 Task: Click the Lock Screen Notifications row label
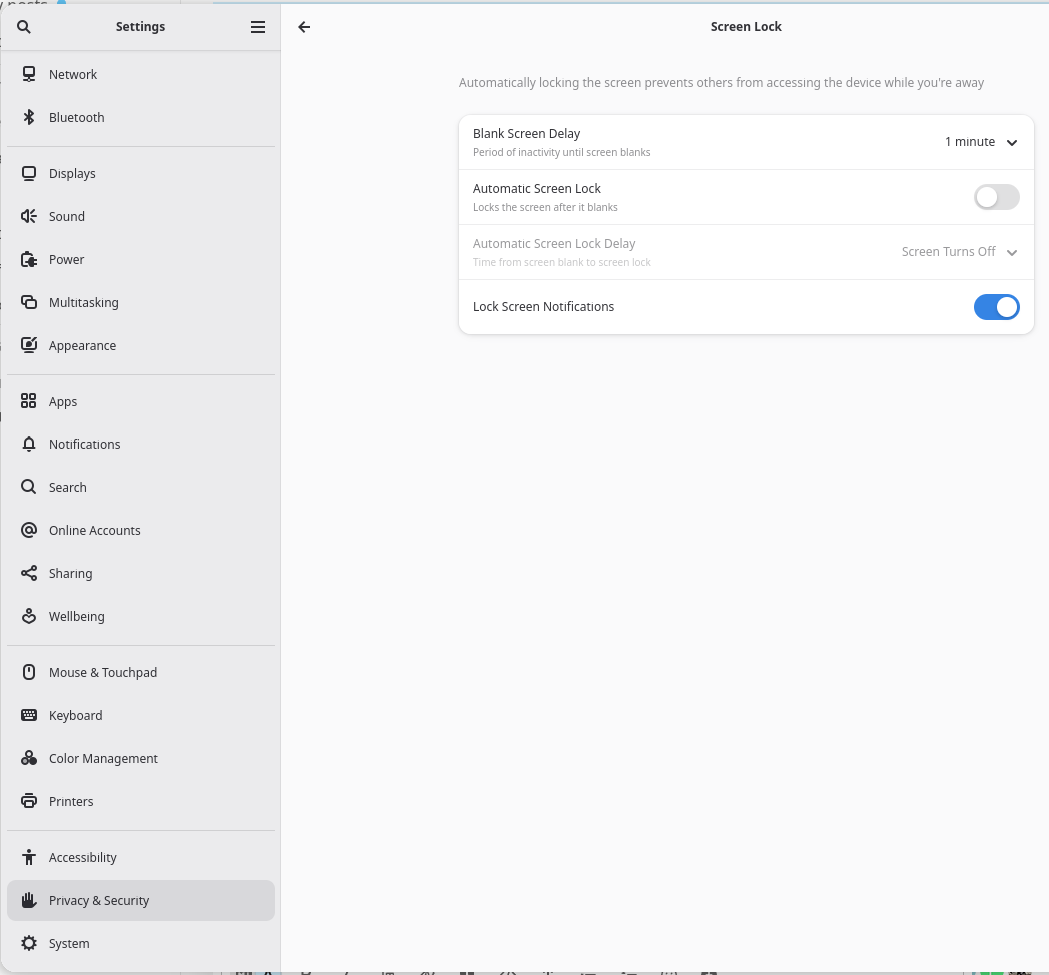543,307
